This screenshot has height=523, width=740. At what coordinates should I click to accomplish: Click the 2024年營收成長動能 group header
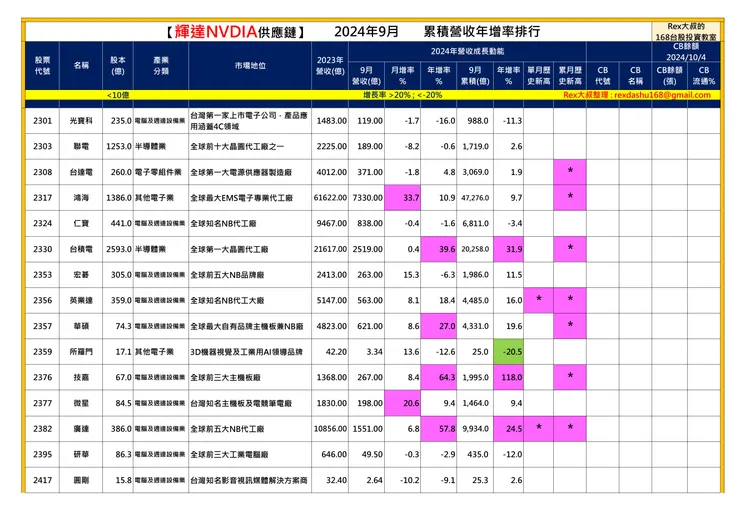(467, 51)
